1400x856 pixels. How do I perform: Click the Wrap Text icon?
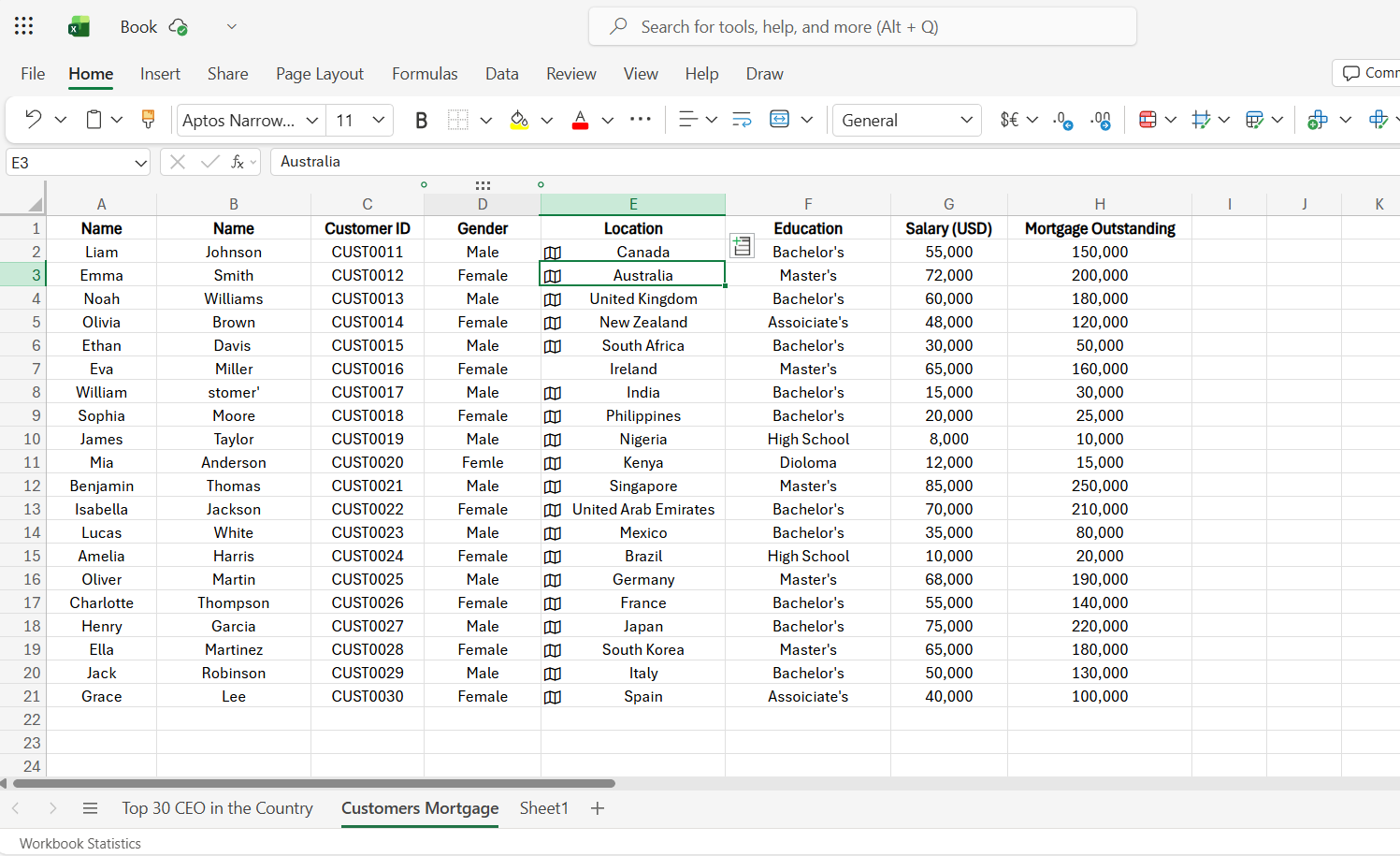coord(742,120)
